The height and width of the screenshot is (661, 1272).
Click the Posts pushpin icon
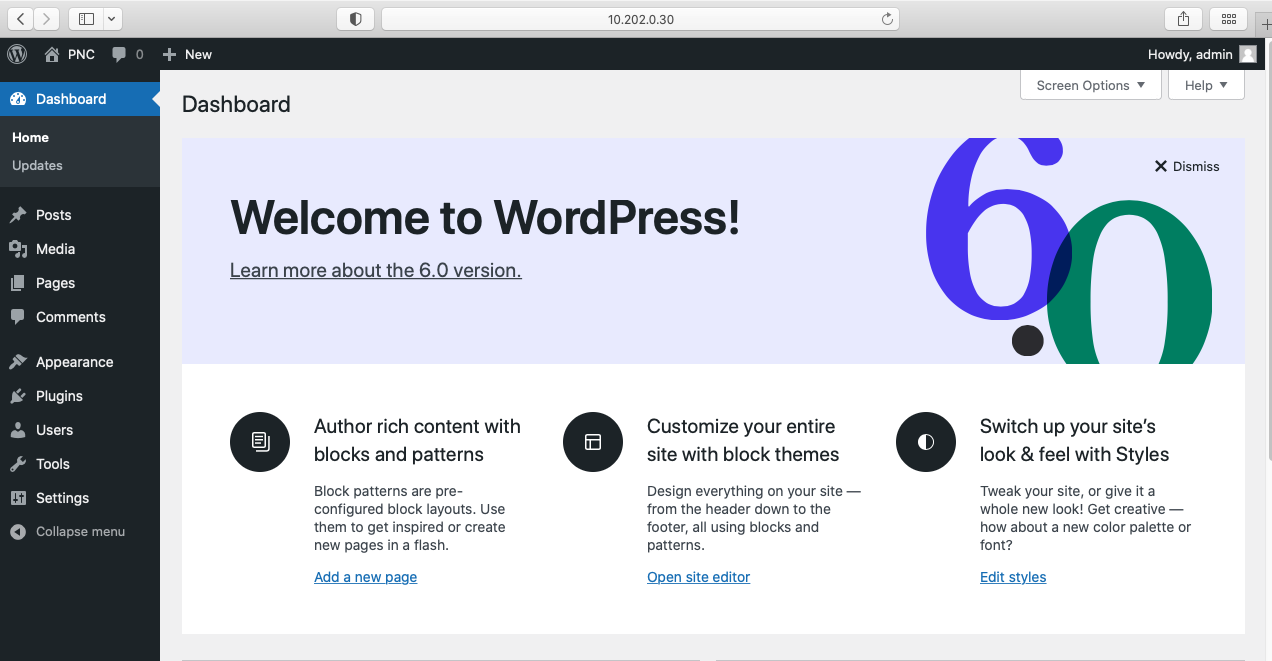pos(17,215)
